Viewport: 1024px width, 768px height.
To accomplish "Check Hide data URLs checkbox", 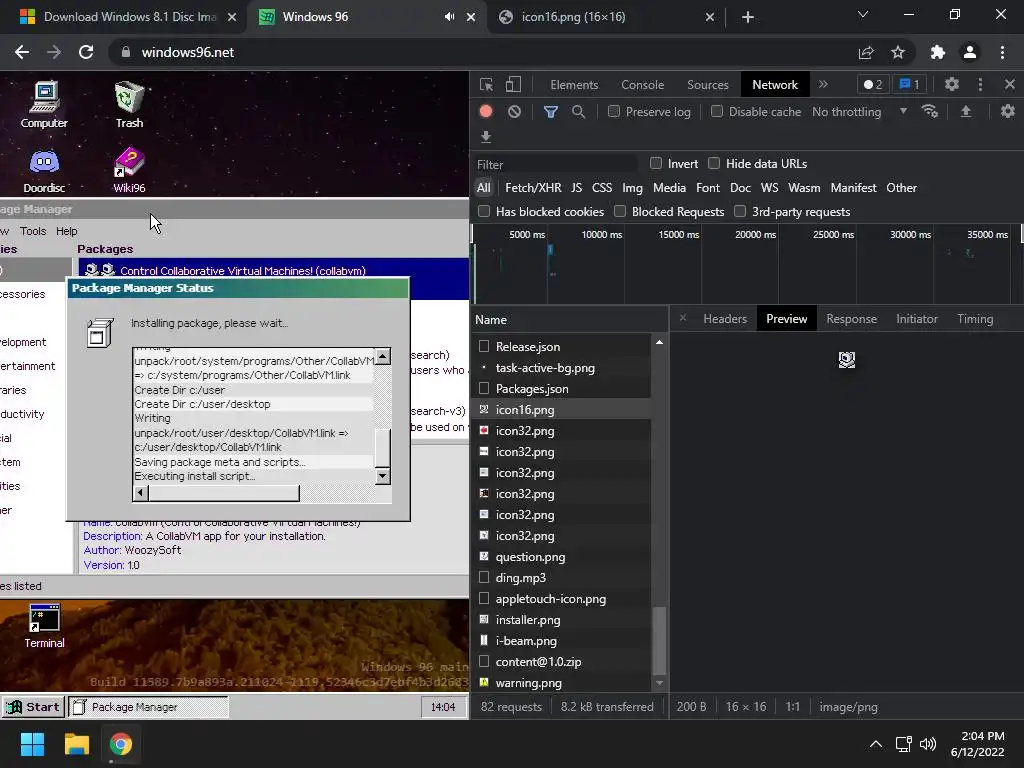I will point(714,163).
